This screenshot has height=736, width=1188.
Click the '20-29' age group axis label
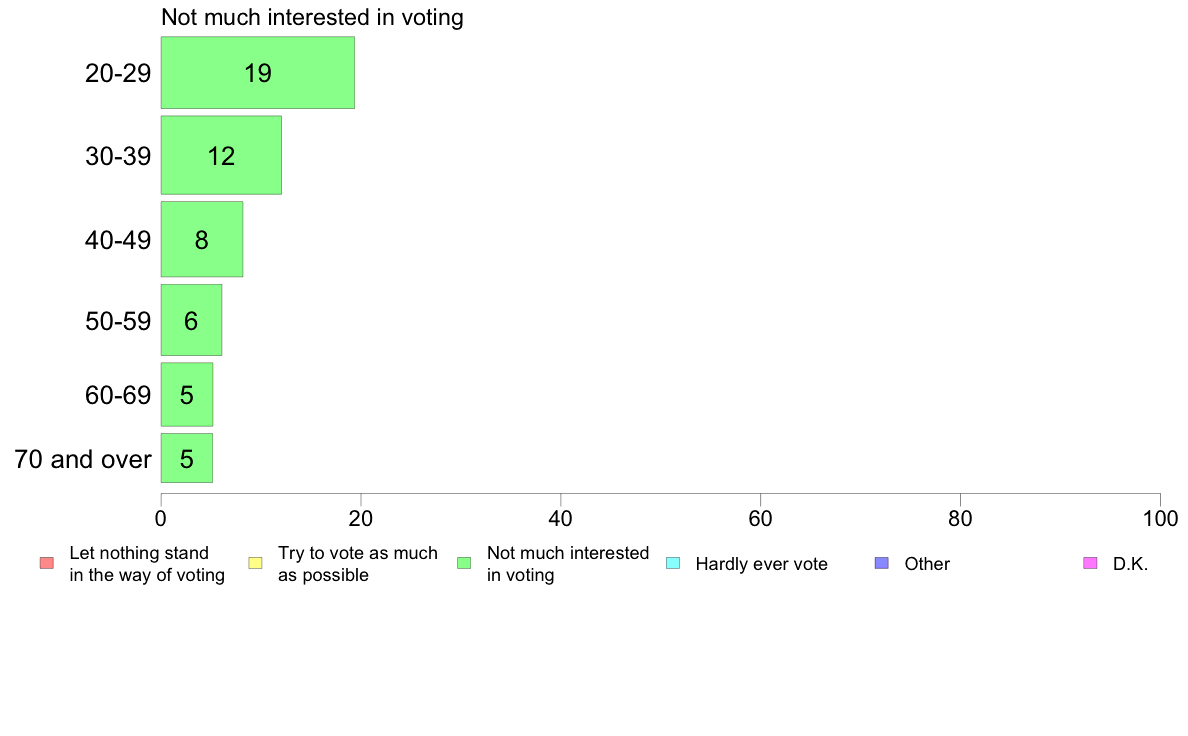tap(118, 73)
